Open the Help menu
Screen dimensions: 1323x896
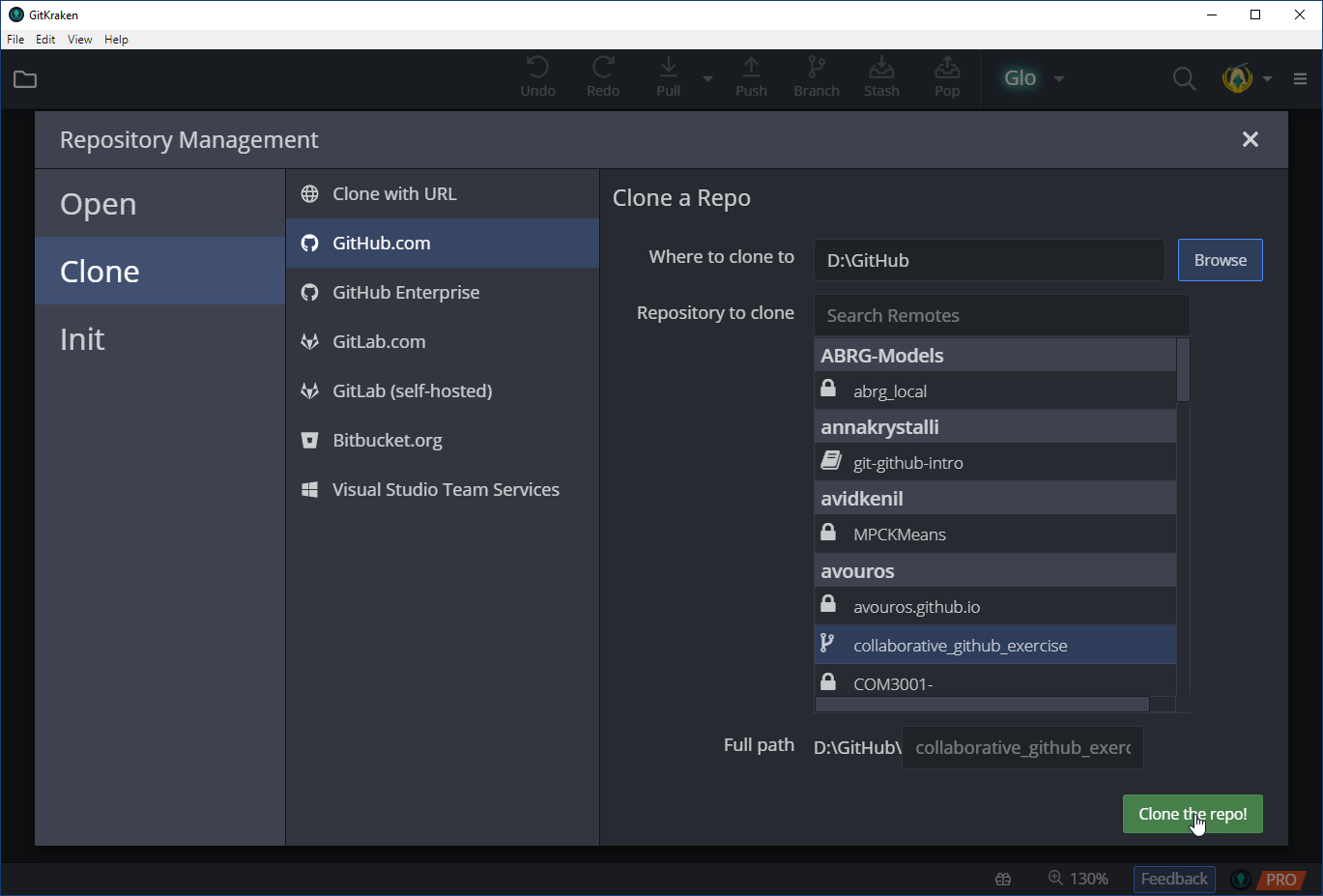[116, 40]
